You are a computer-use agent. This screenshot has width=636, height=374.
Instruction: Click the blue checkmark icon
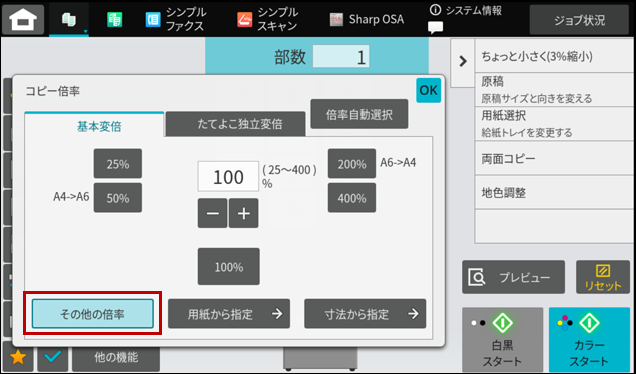coord(53,357)
